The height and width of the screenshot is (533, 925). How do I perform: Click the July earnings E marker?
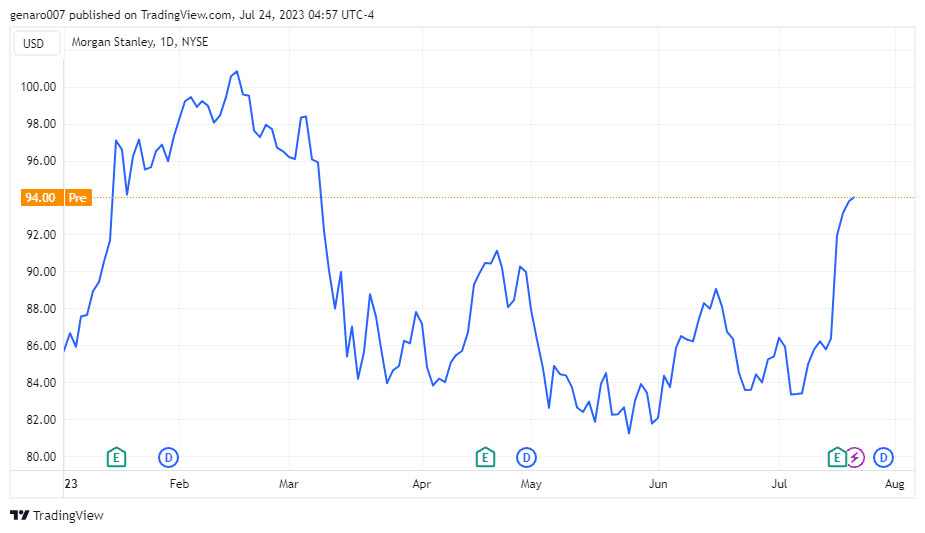(x=837, y=457)
